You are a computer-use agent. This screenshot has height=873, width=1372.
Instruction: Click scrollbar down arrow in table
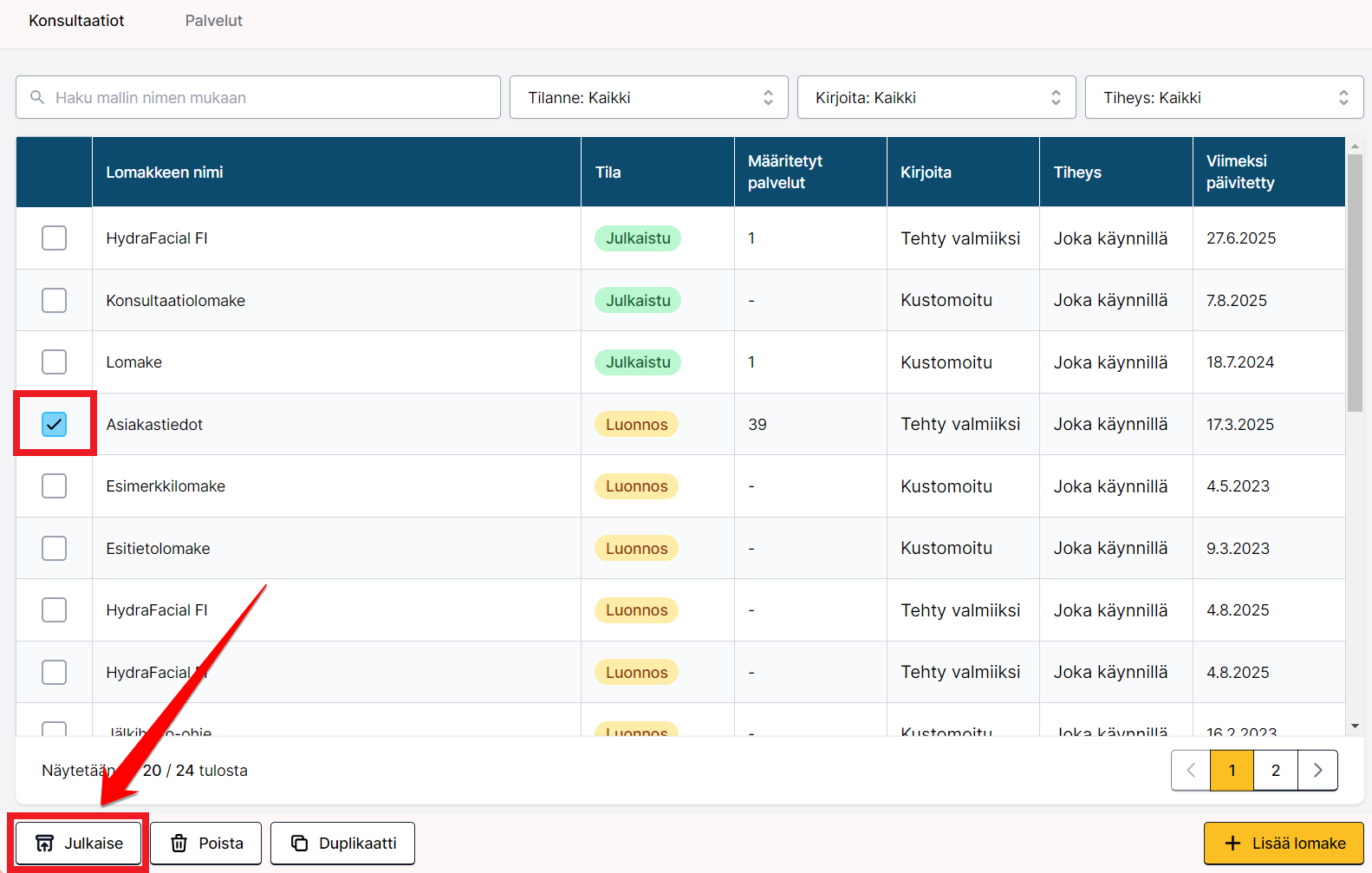(1355, 726)
